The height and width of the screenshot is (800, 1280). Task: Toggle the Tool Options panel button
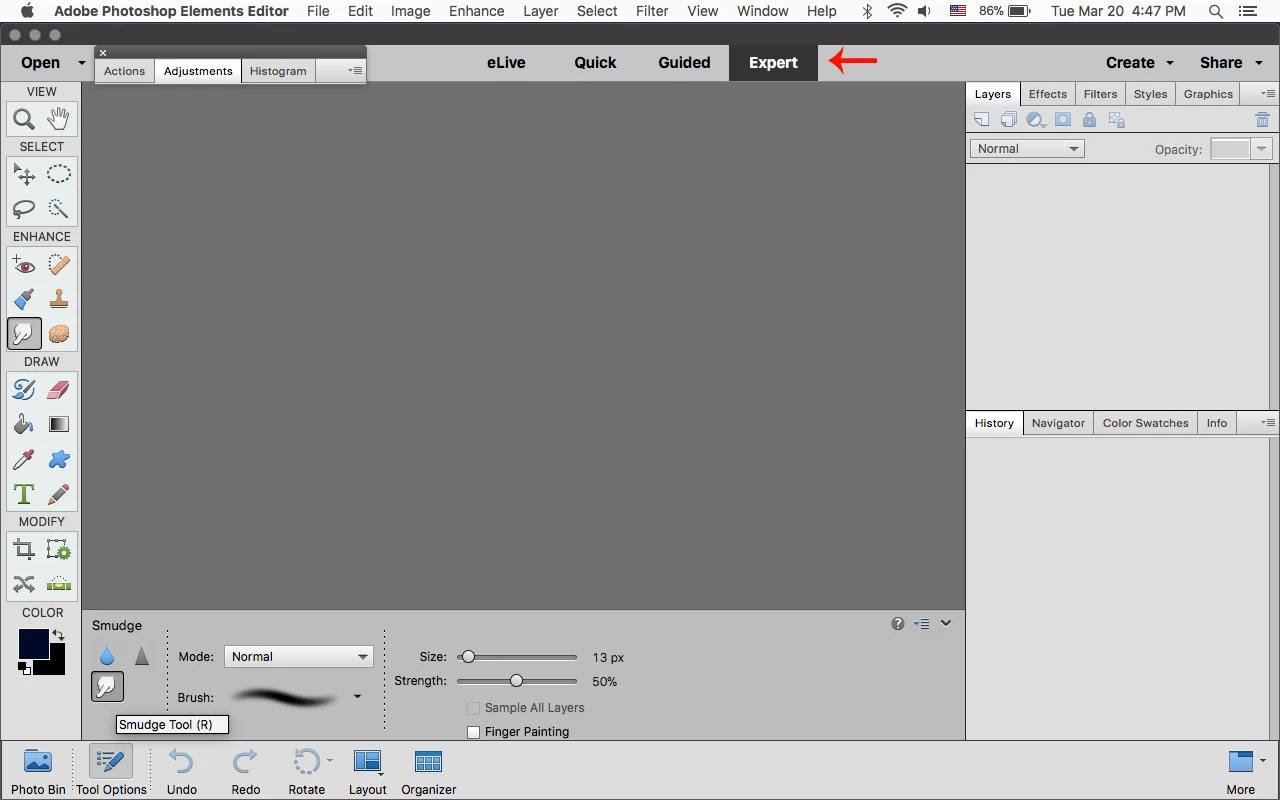click(111, 770)
